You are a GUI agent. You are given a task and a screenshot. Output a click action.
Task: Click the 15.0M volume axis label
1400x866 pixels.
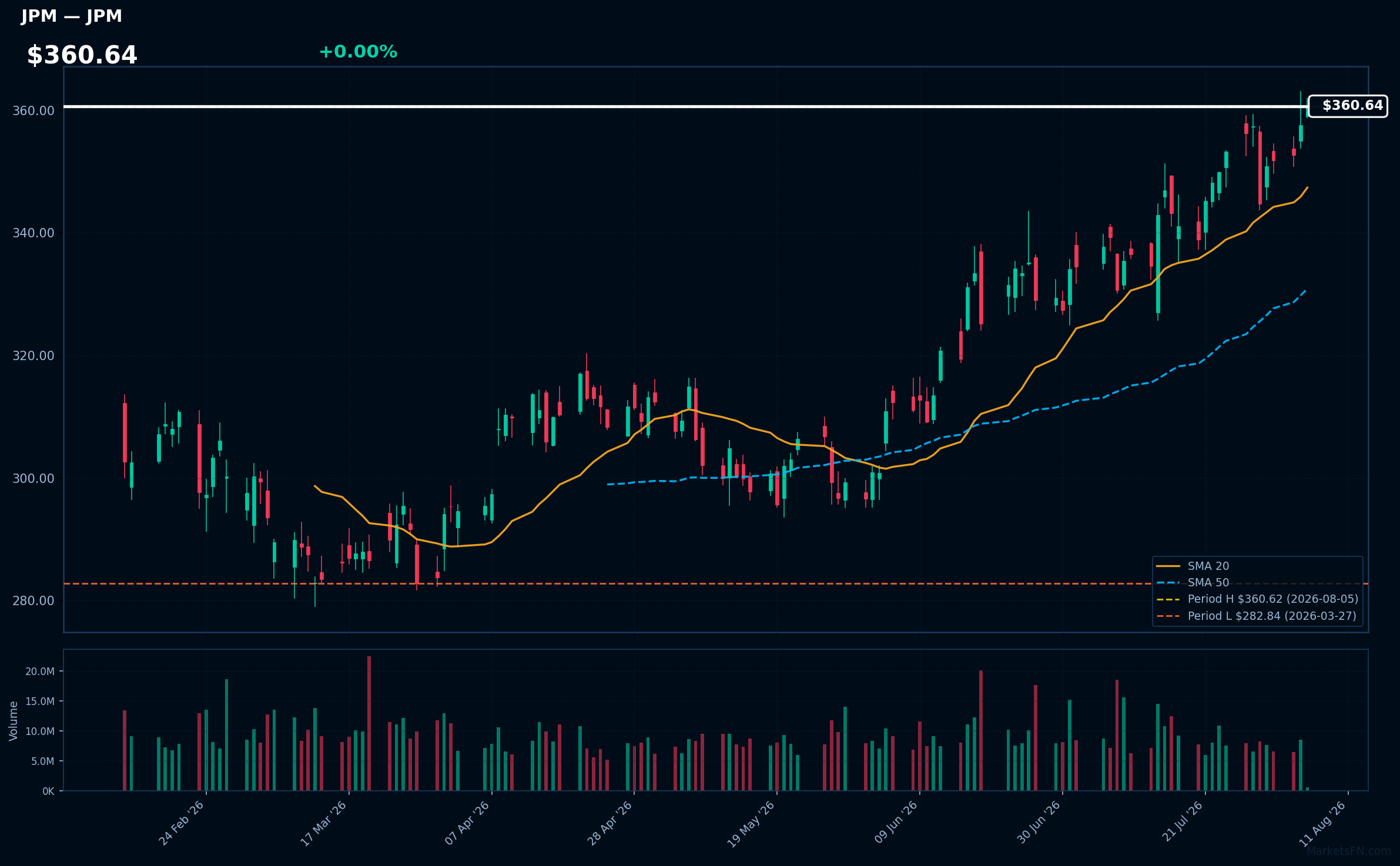point(40,701)
